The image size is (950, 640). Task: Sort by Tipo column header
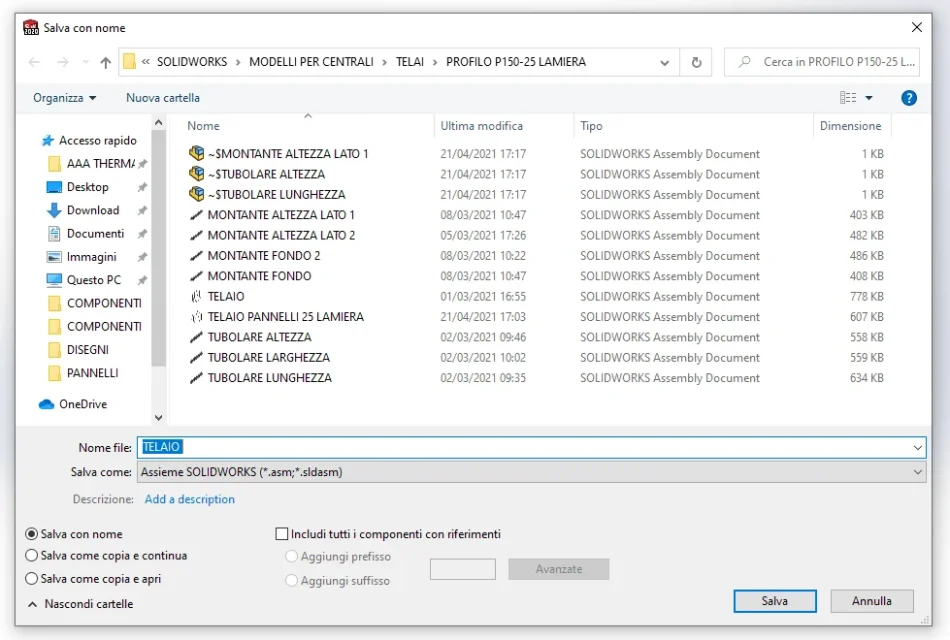click(x=591, y=125)
